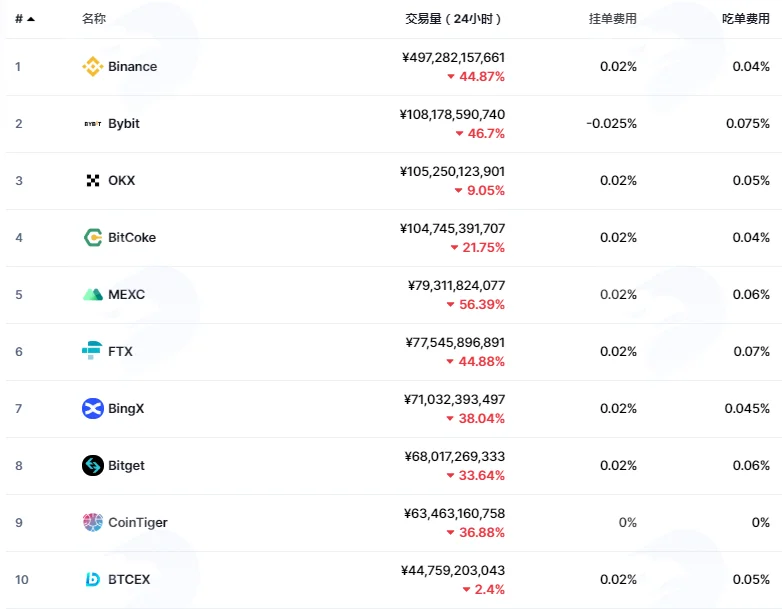782x609 pixels.
Task: Sort by 交易量 (24小时) column header
Action: point(453,19)
